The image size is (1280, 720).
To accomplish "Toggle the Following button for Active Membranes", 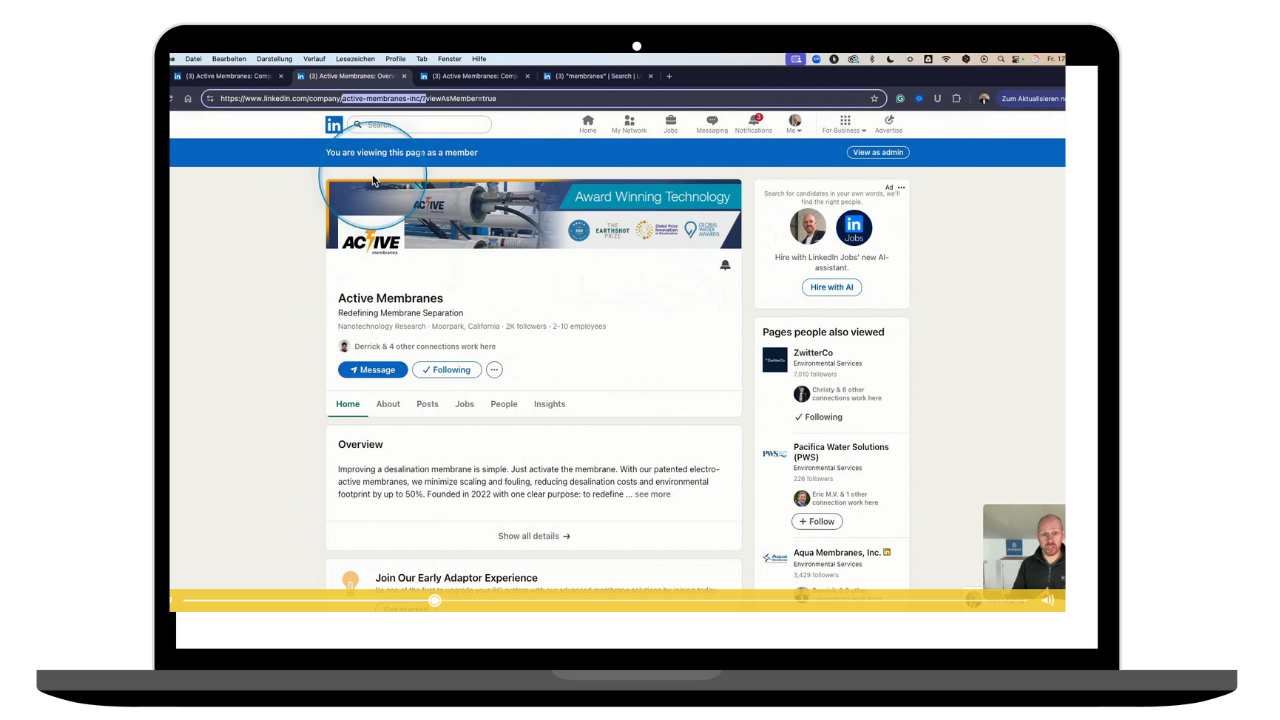I will pyautogui.click(x=447, y=370).
